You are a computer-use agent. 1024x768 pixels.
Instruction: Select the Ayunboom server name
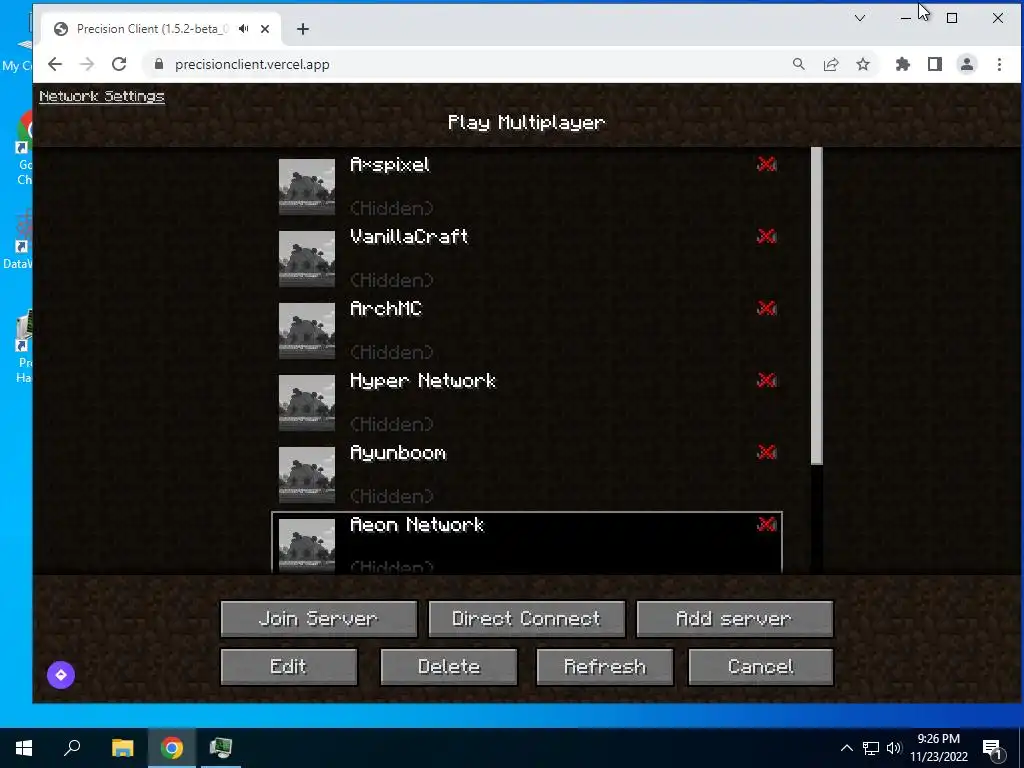pos(398,453)
